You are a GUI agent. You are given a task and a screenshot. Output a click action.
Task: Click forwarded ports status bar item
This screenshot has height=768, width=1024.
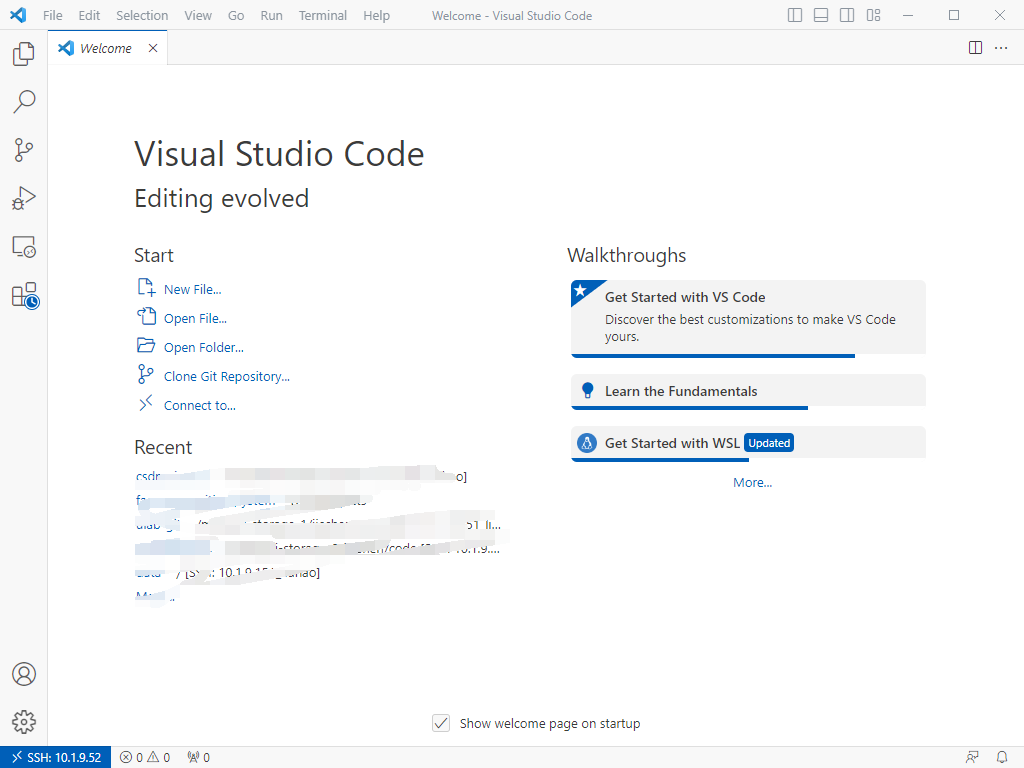pyautogui.click(x=199, y=758)
